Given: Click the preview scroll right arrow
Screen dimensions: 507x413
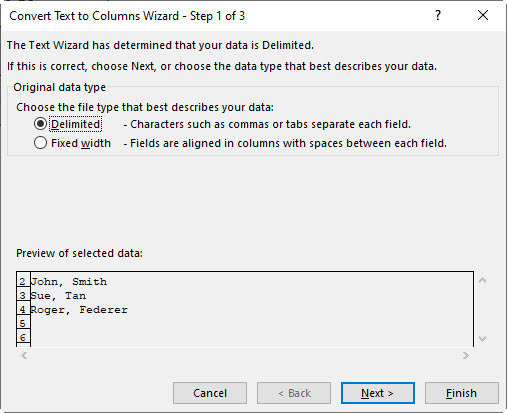Looking at the screenshot, I should (466, 356).
